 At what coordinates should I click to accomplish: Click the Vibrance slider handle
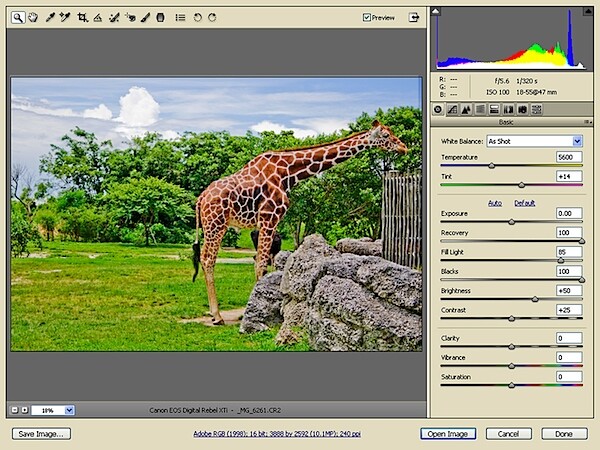[x=512, y=366]
